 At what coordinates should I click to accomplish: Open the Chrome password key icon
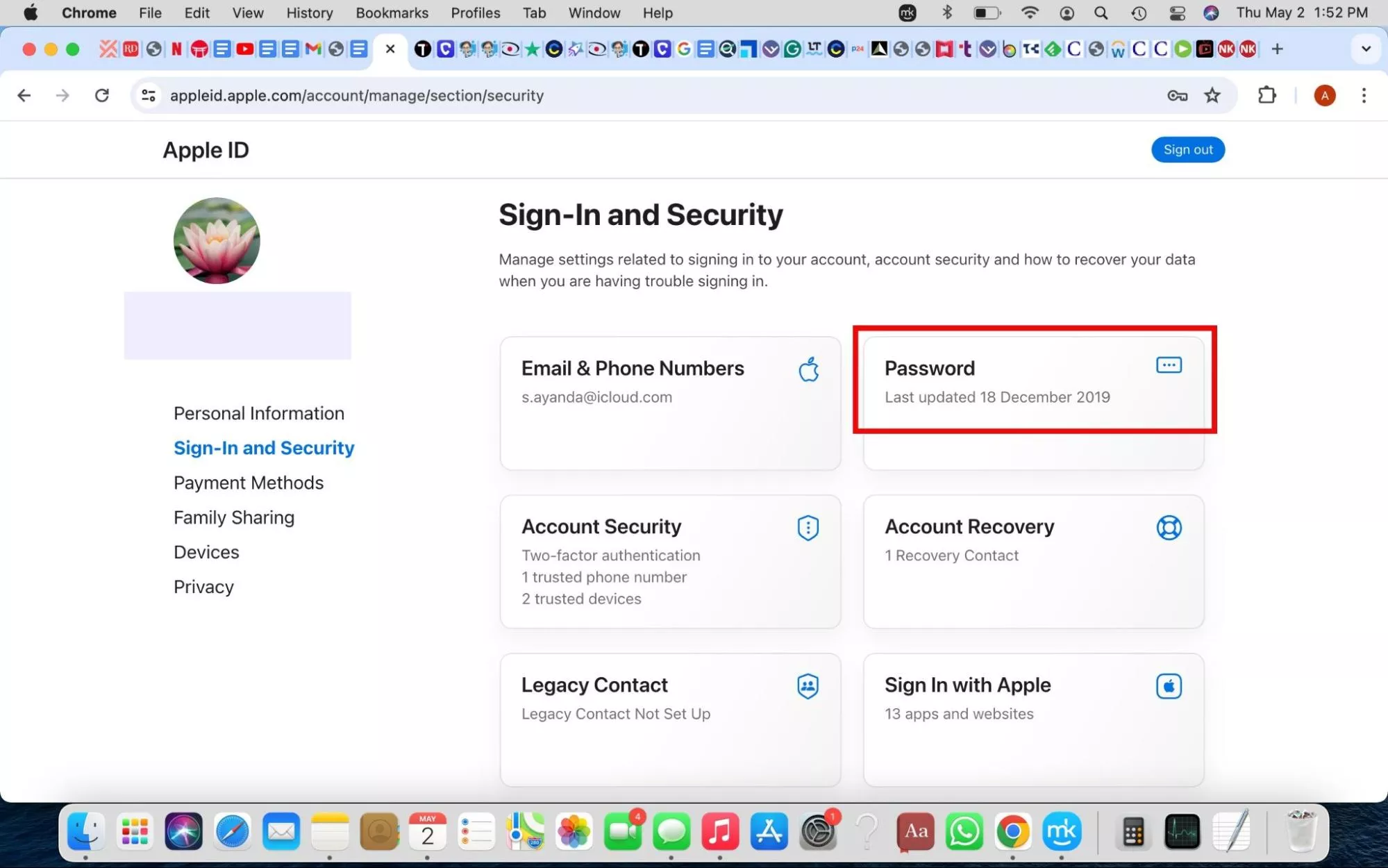tap(1177, 95)
